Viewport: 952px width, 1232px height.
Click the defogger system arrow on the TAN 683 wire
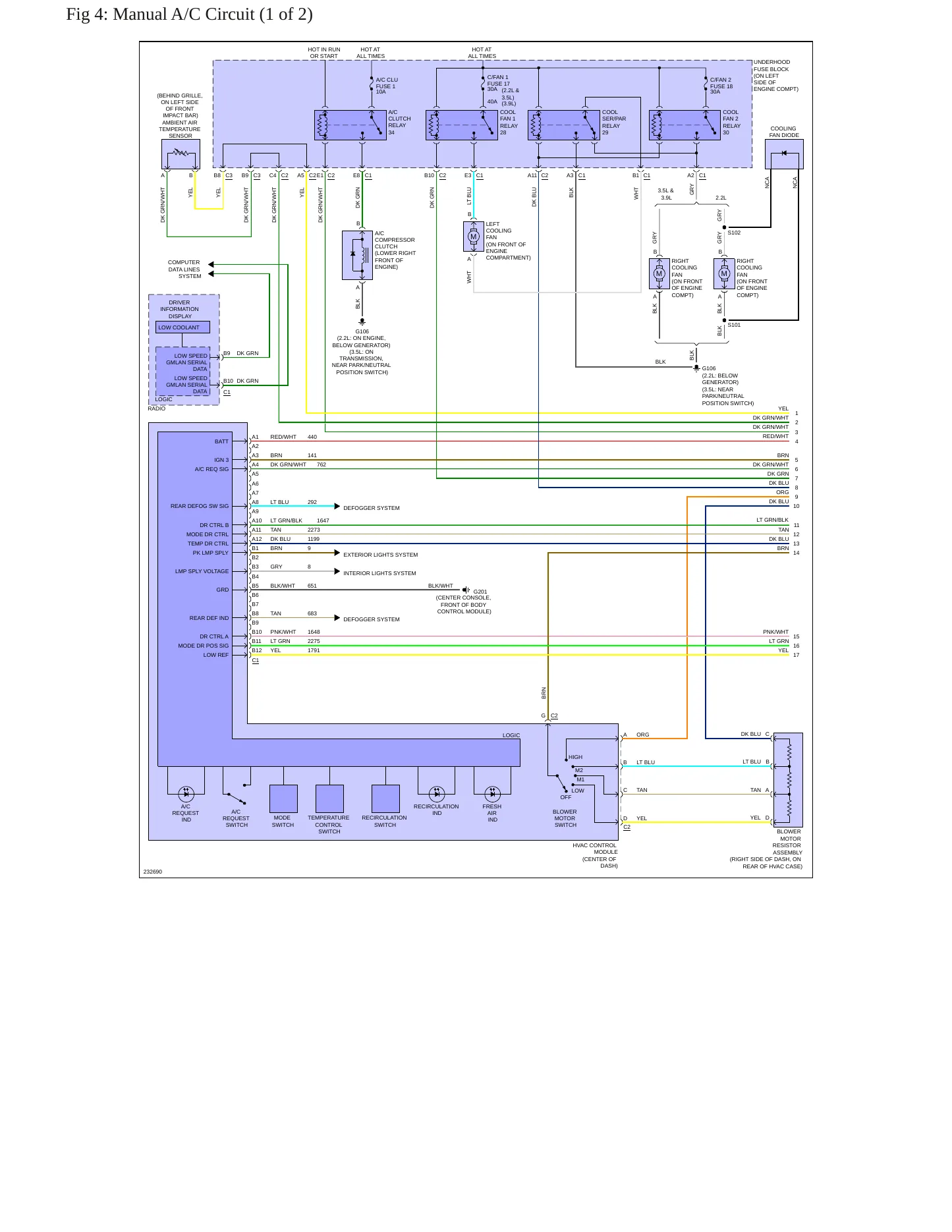click(337, 618)
